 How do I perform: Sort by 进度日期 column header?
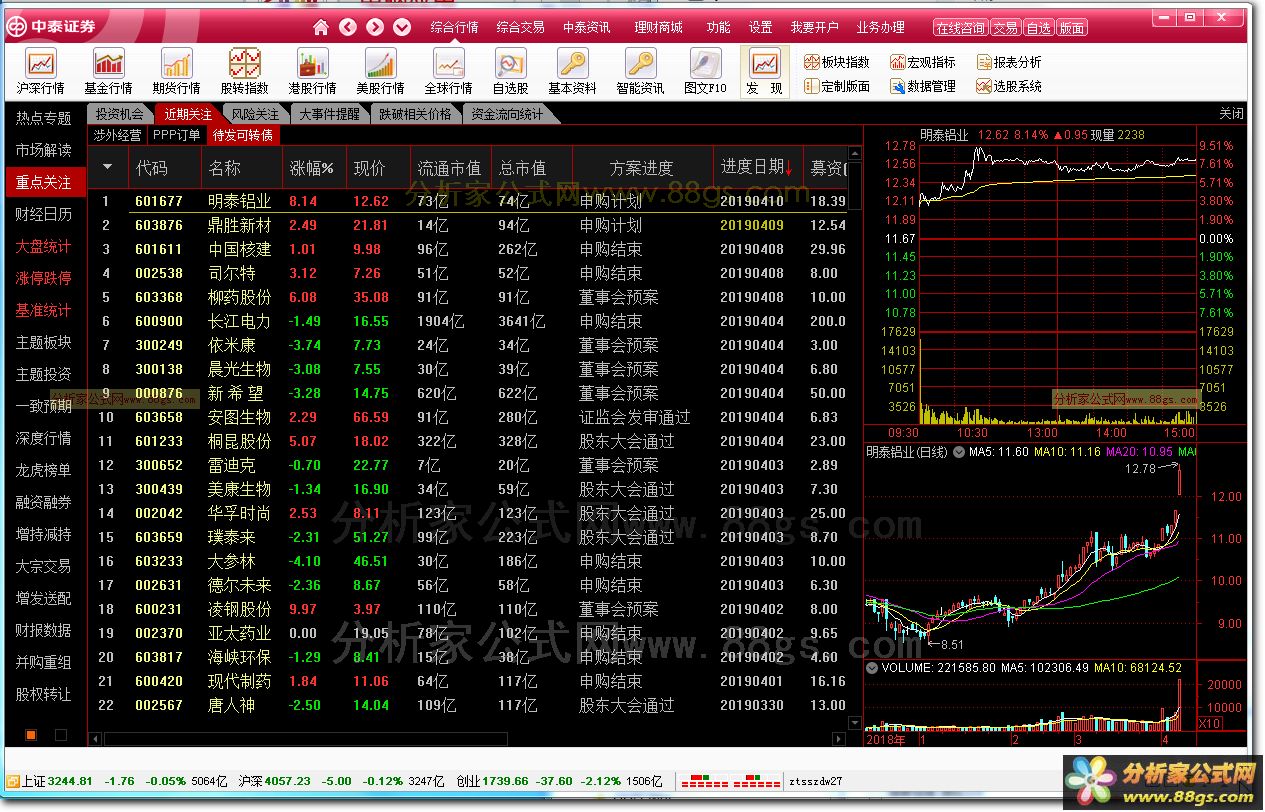click(757, 167)
